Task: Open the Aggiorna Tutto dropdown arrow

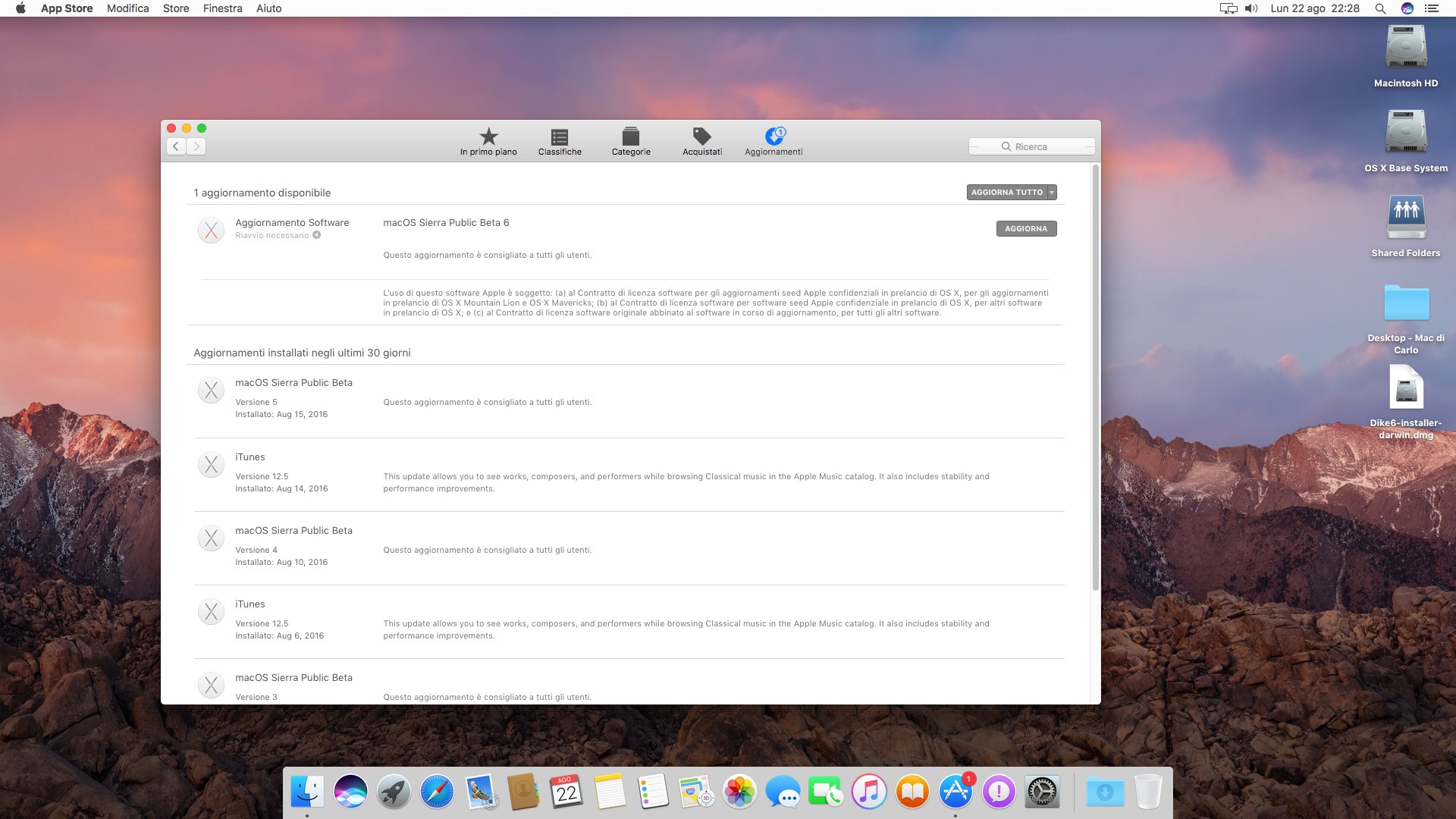Action: click(1052, 193)
